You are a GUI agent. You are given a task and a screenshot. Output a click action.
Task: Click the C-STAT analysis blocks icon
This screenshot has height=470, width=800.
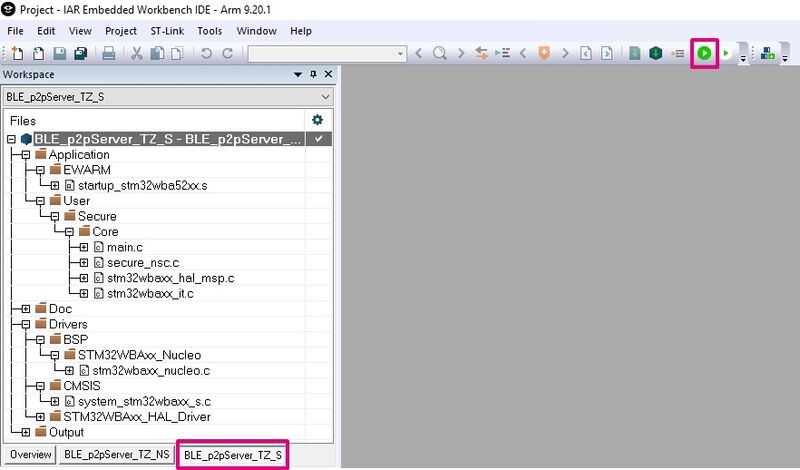(767, 53)
